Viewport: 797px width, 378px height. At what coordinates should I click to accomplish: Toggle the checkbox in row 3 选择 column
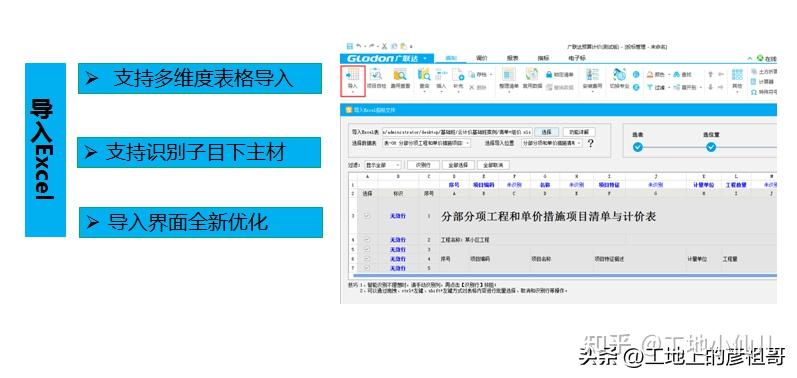[367, 216]
